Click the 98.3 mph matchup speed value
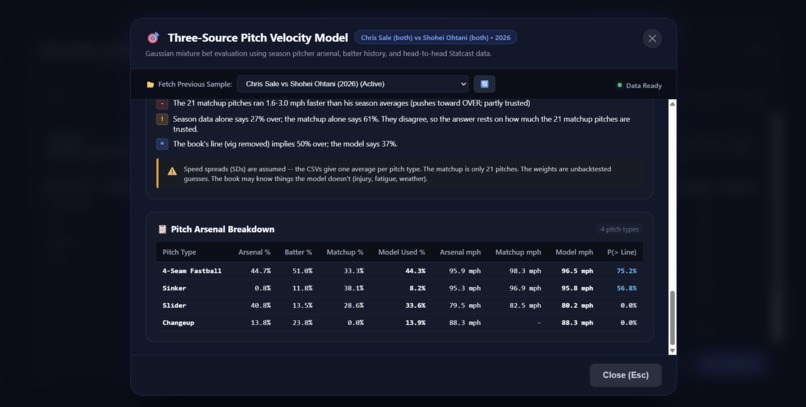Image resolution: width=806 pixels, height=407 pixels. tap(525, 271)
